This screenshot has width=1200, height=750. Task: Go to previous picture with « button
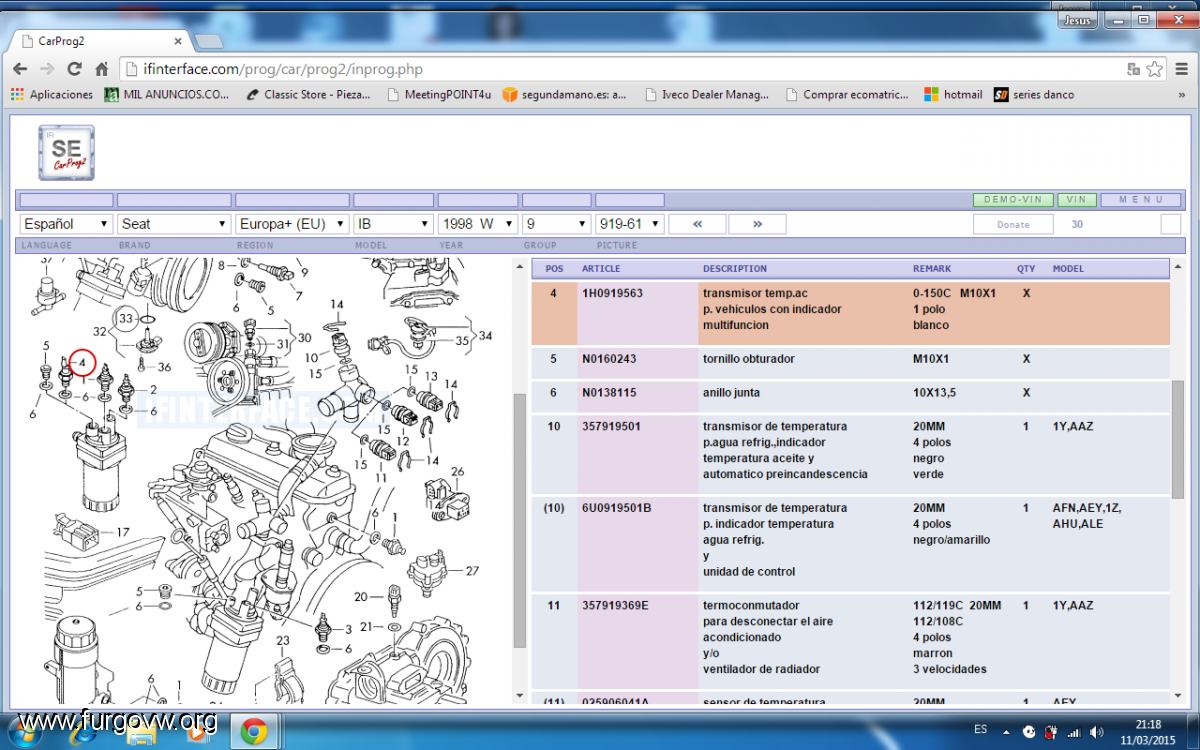(x=698, y=224)
